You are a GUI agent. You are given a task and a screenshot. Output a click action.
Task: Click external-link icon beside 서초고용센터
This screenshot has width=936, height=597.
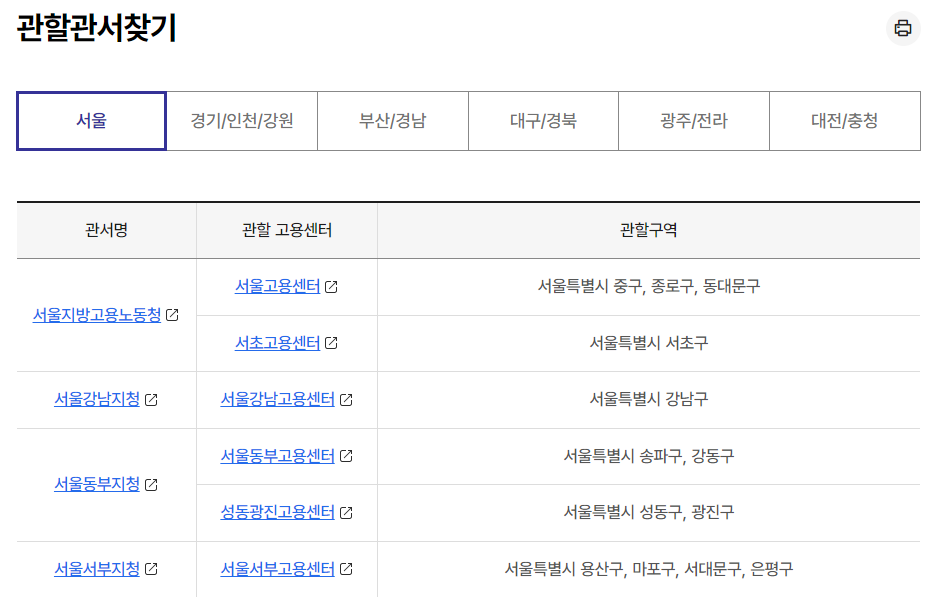tap(332, 342)
